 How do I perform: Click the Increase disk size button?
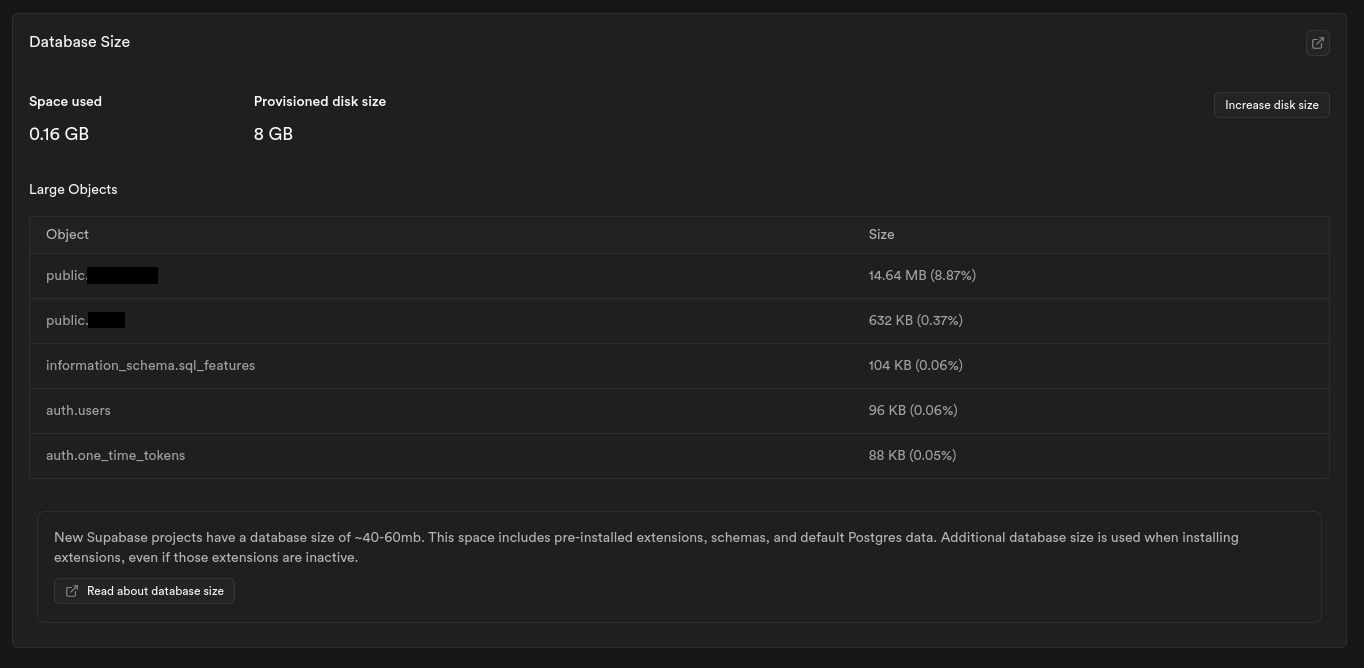1271,105
